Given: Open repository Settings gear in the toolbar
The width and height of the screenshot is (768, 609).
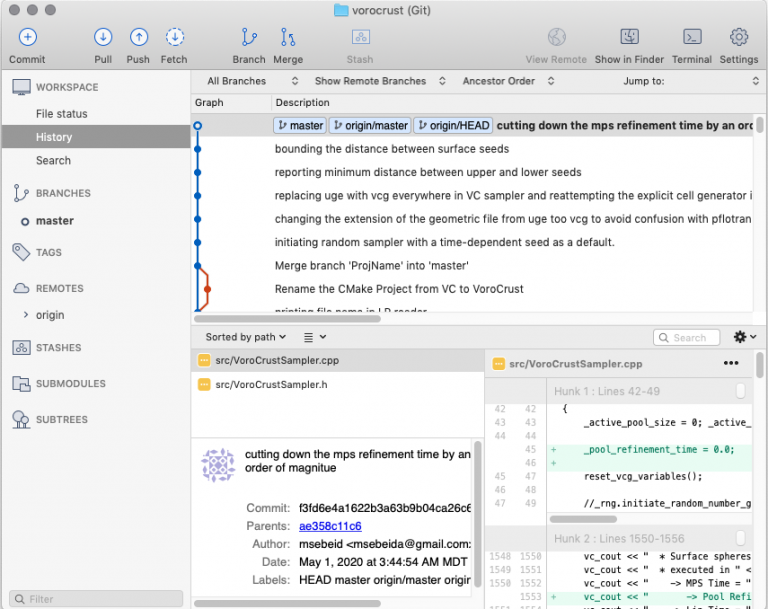Looking at the screenshot, I should coord(739,38).
